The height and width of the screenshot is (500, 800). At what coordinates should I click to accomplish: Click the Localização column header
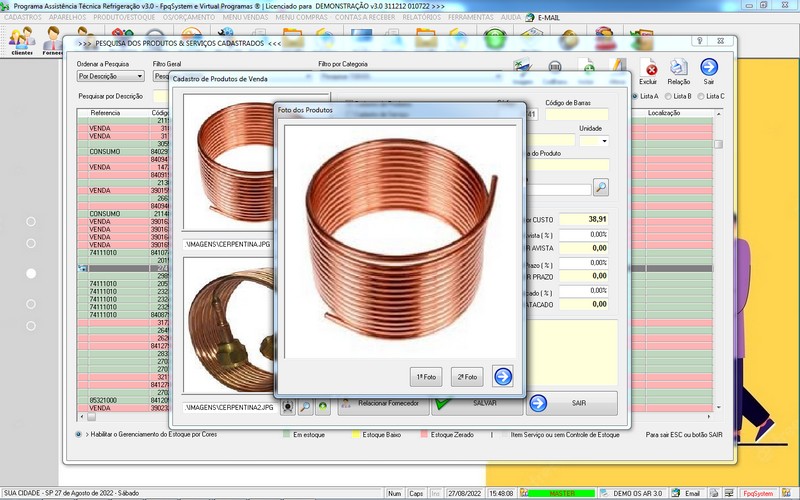pos(664,113)
